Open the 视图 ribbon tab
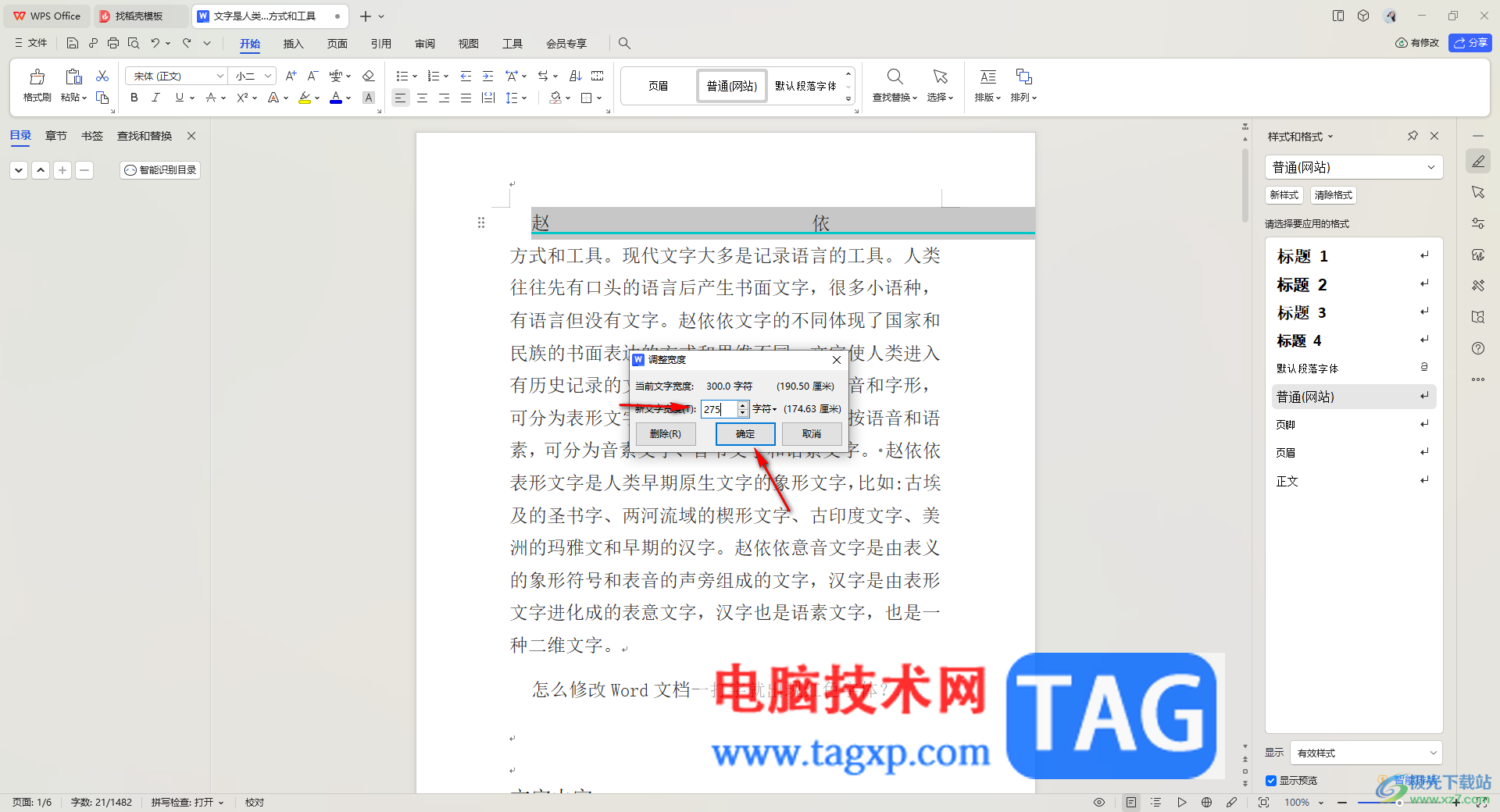Screen dimensions: 1500x812 (x=468, y=44)
